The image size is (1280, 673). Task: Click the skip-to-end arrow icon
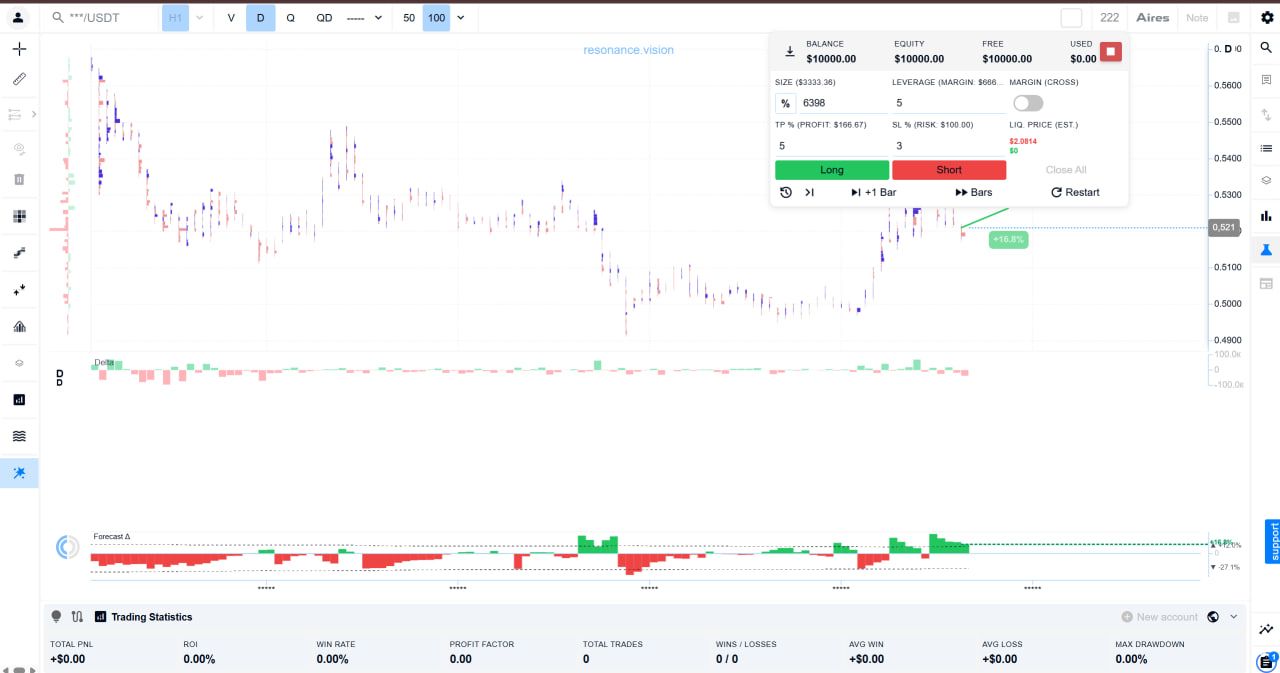pos(810,192)
